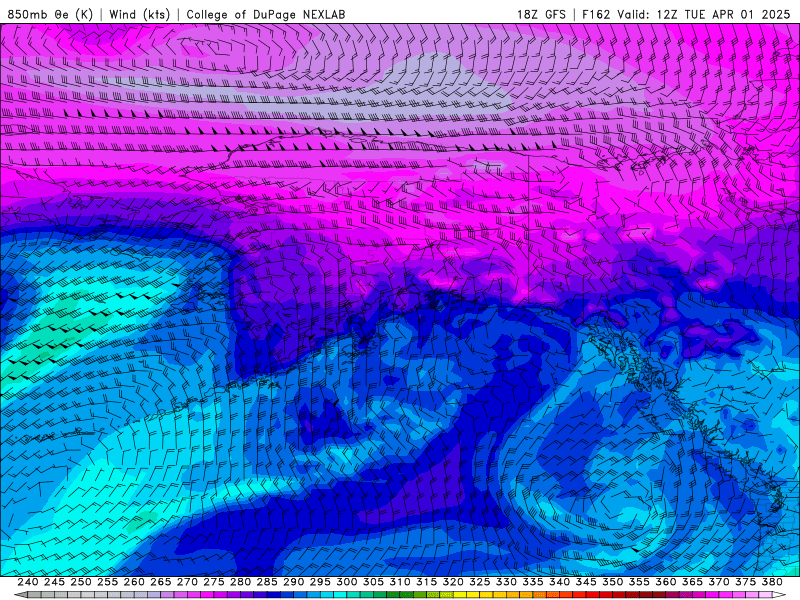Click "College of DuPage NEXLAB" credit text
This screenshot has width=800, height=600.
click(266, 14)
